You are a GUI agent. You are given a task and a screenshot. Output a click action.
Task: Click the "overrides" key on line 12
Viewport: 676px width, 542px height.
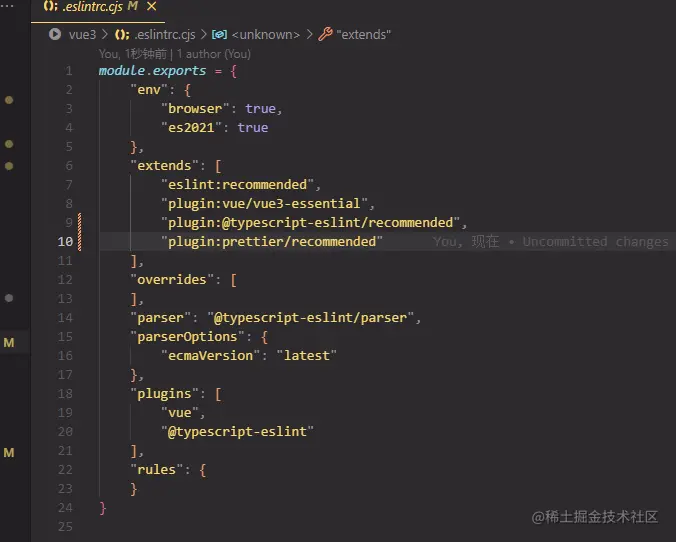[172, 279]
